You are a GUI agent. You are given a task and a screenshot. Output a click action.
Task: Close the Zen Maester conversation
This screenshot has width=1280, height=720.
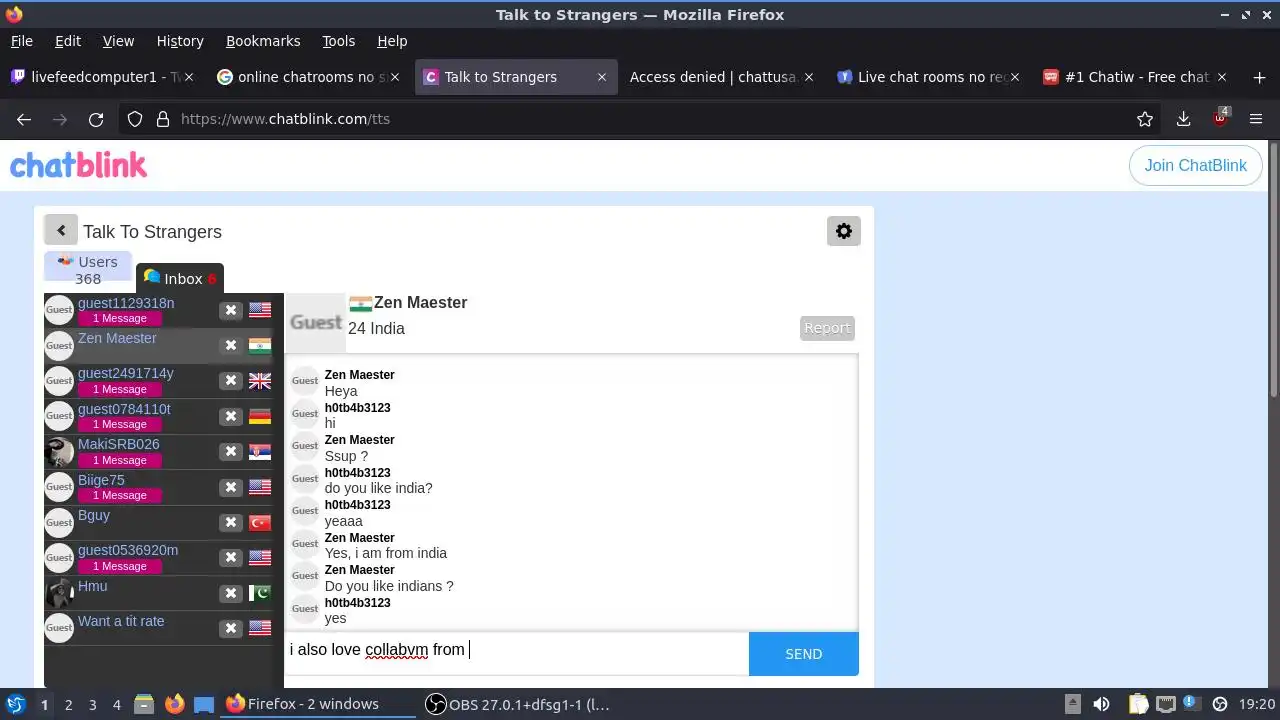231,345
